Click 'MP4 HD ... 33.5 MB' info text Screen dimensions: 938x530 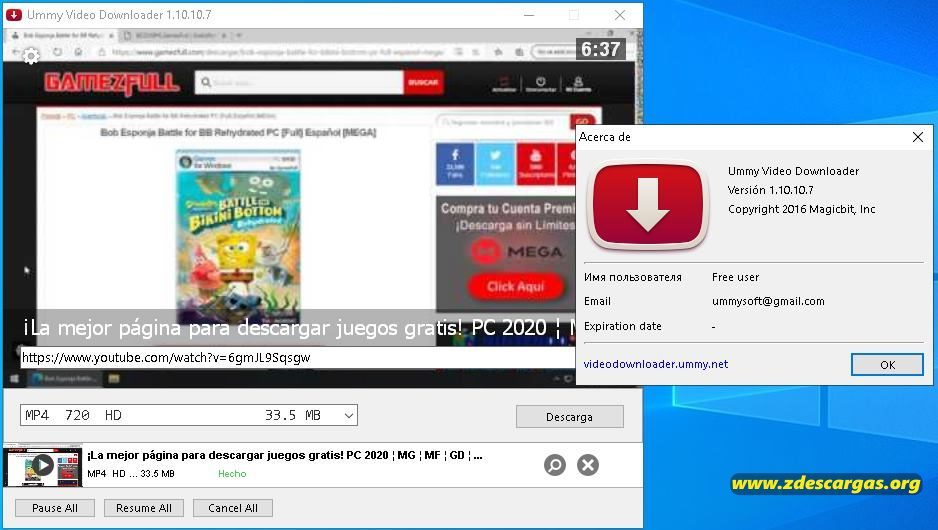[131, 474]
